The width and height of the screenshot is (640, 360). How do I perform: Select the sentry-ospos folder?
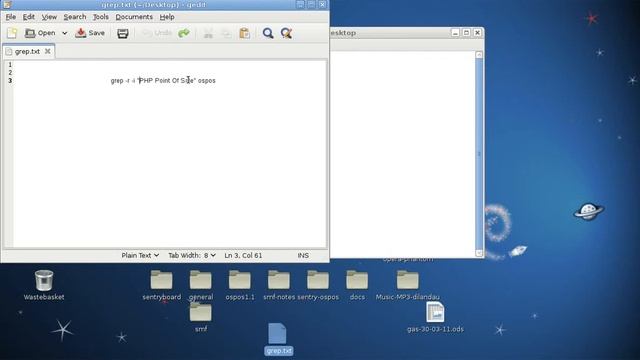point(318,285)
